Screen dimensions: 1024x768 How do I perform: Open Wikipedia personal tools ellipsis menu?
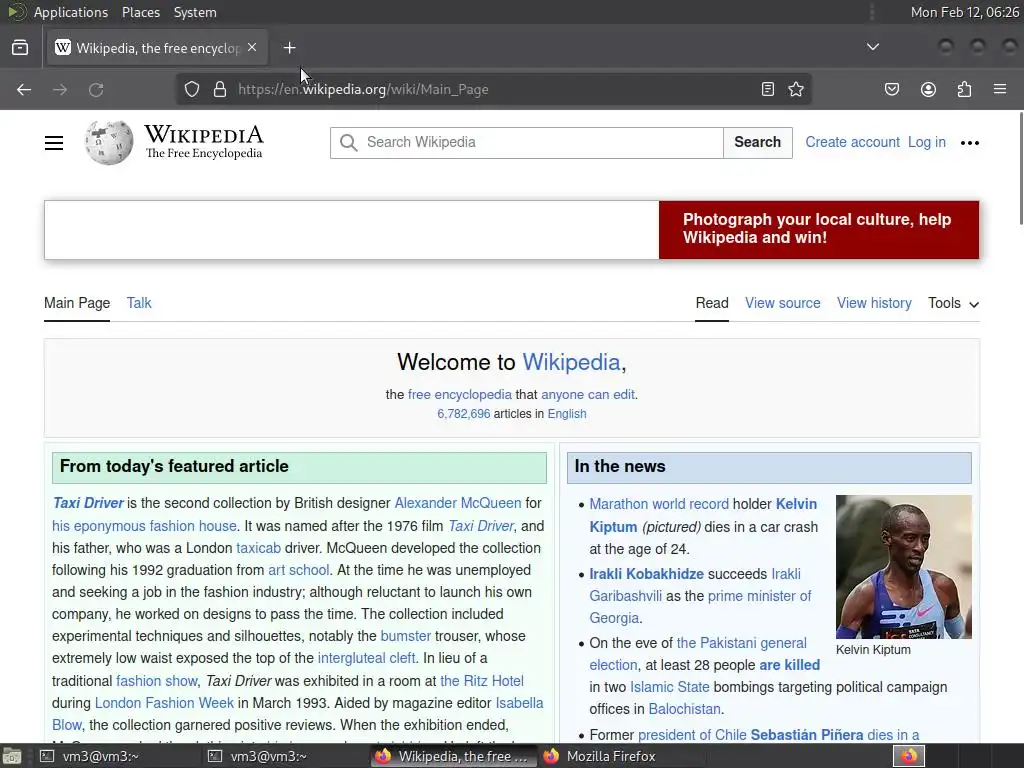(970, 143)
